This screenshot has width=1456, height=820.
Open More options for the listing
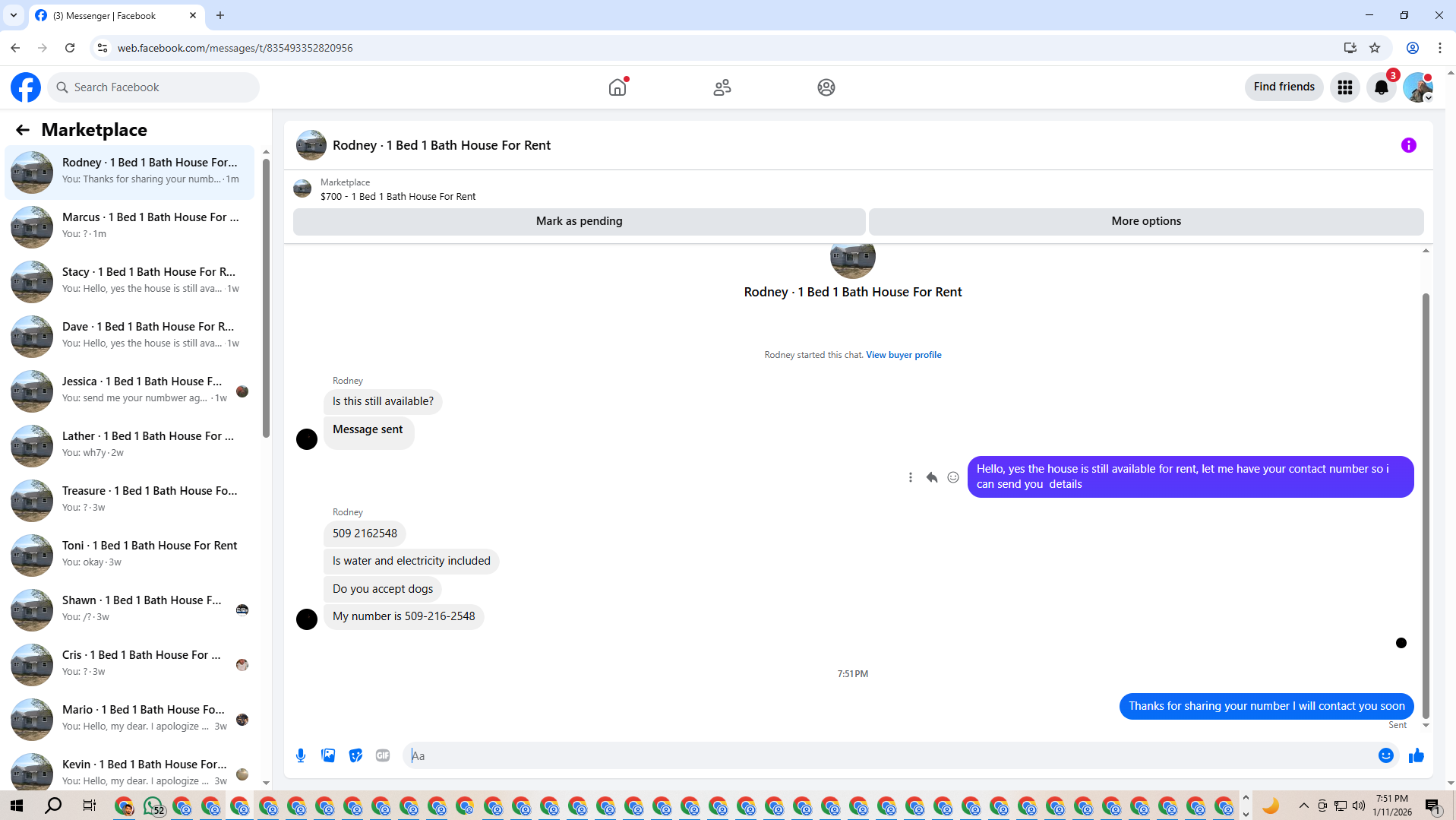[1146, 221]
